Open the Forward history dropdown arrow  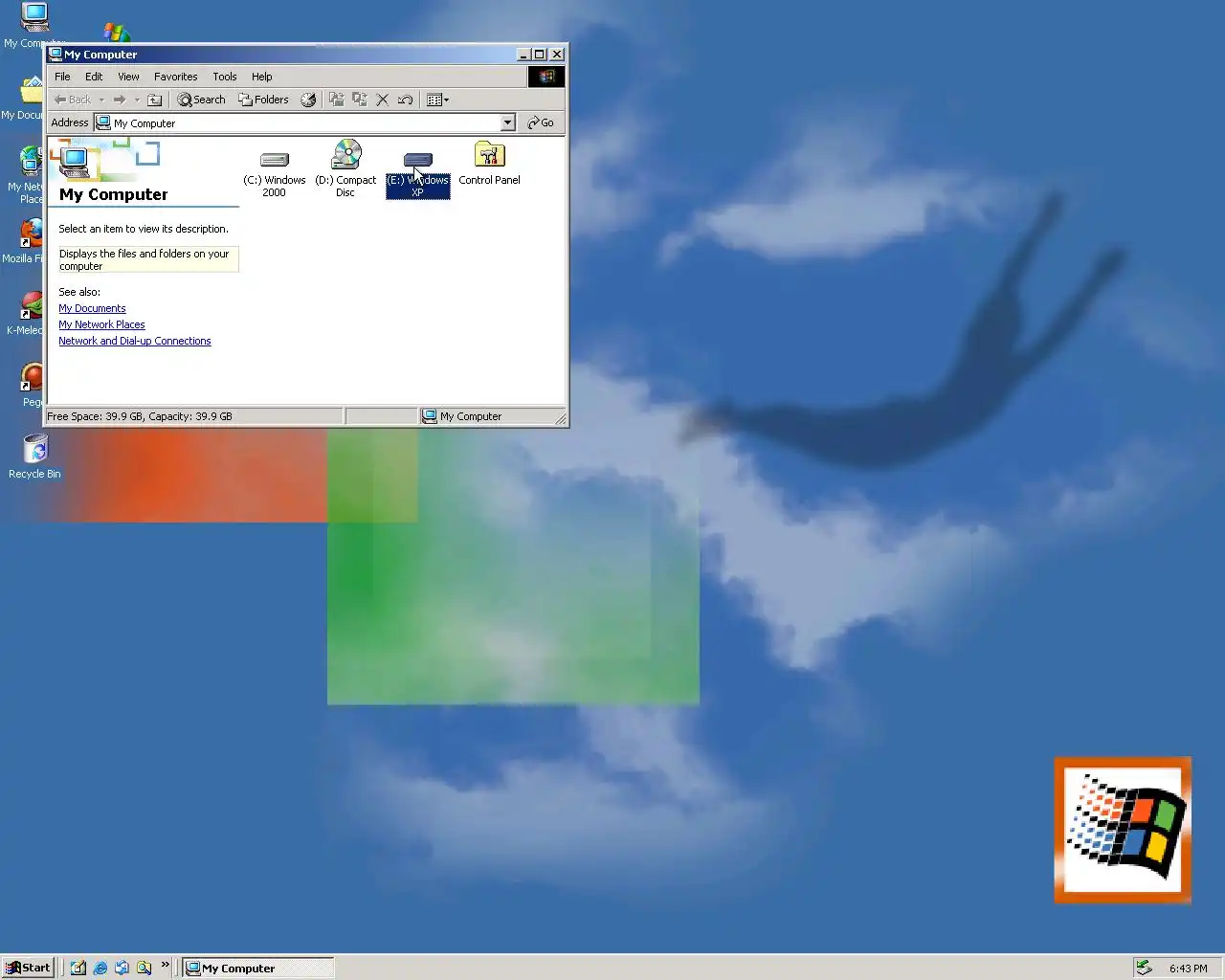(137, 100)
